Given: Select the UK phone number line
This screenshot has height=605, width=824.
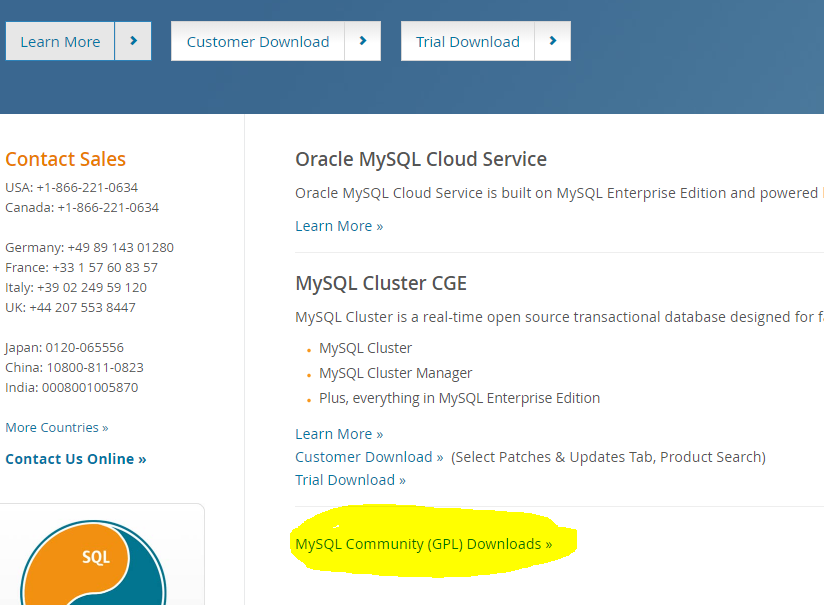Looking at the screenshot, I should 70,307.
